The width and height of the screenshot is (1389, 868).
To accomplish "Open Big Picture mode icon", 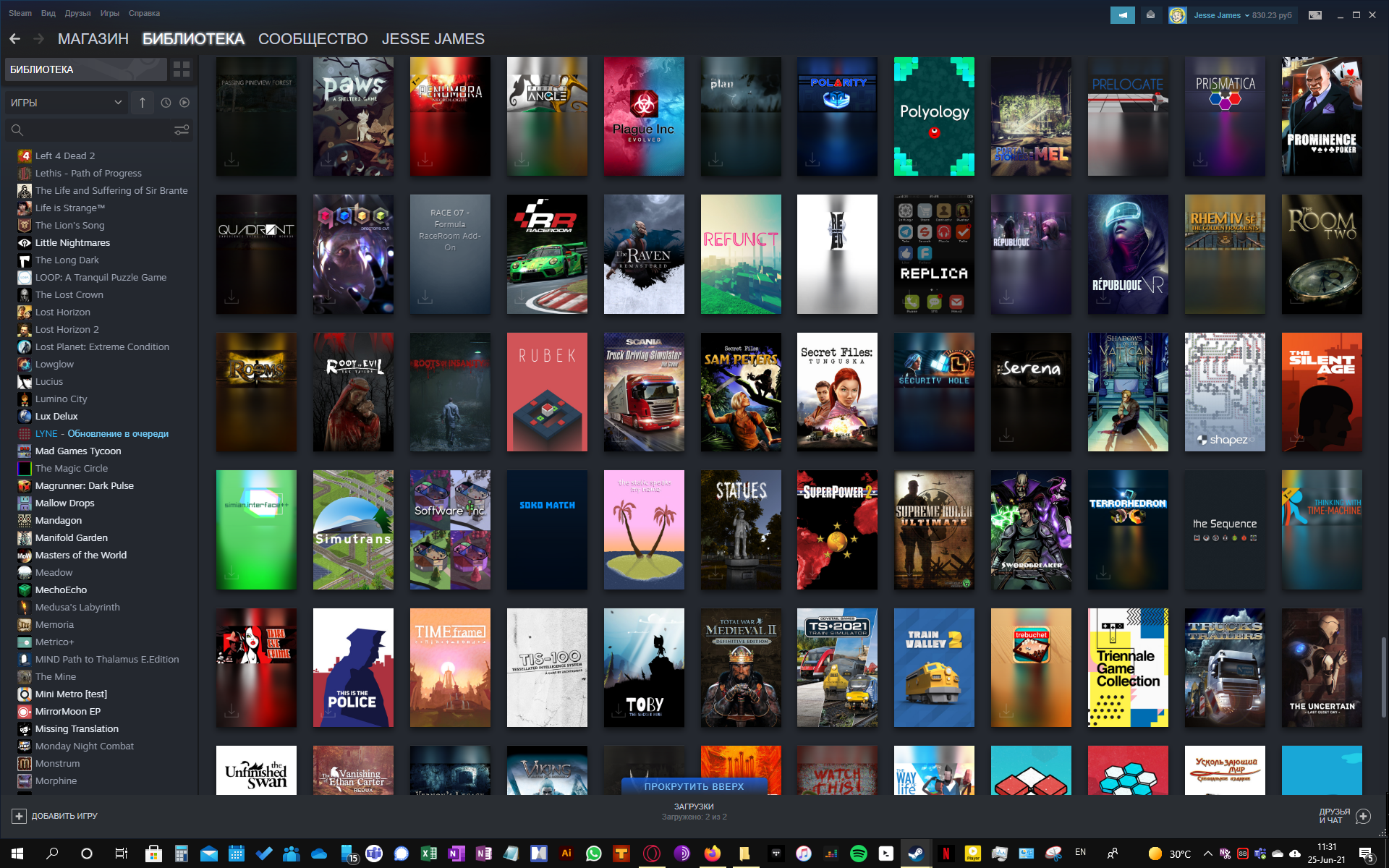I will pos(1315,15).
